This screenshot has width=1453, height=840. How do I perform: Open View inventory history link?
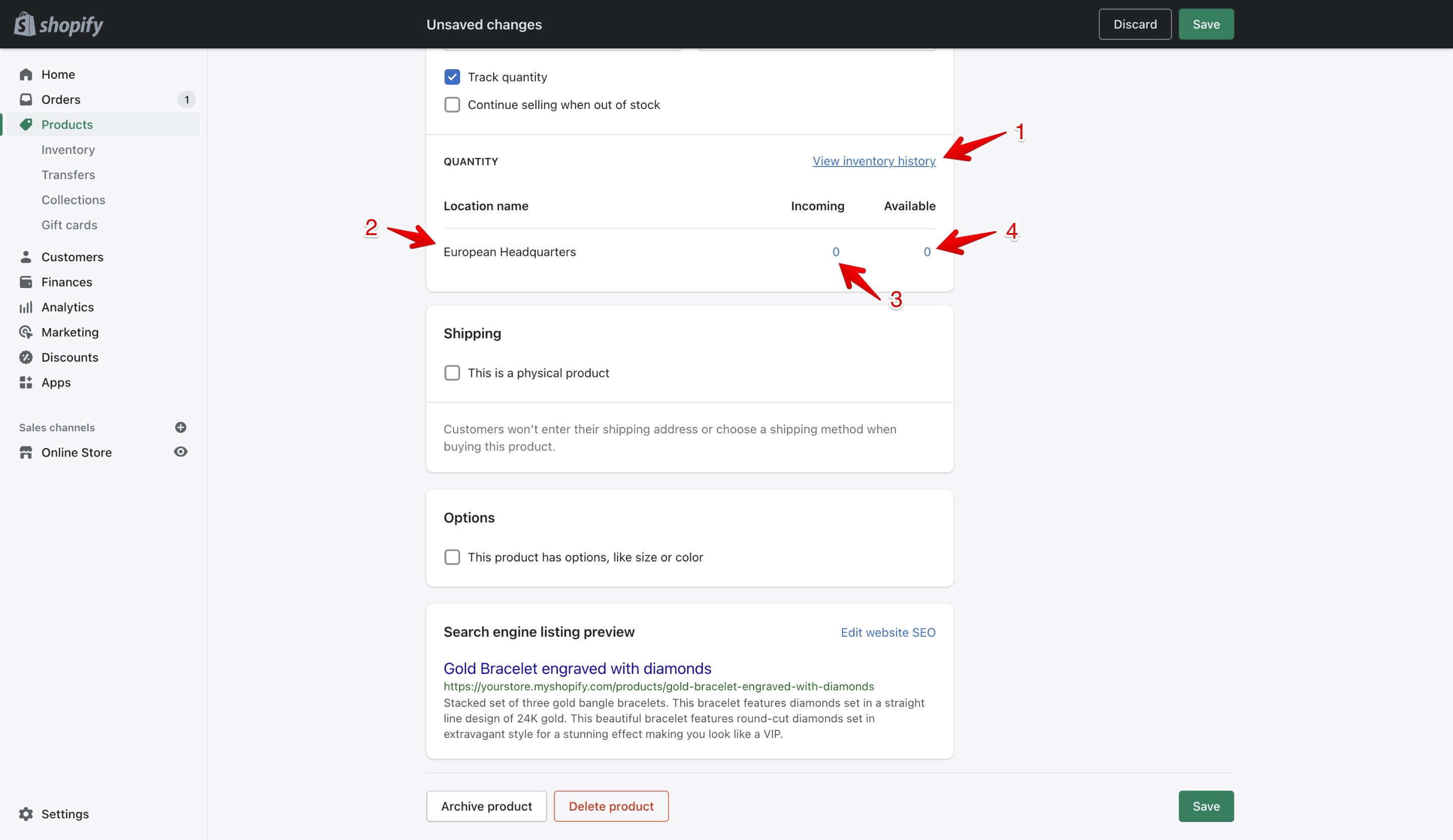point(873,161)
